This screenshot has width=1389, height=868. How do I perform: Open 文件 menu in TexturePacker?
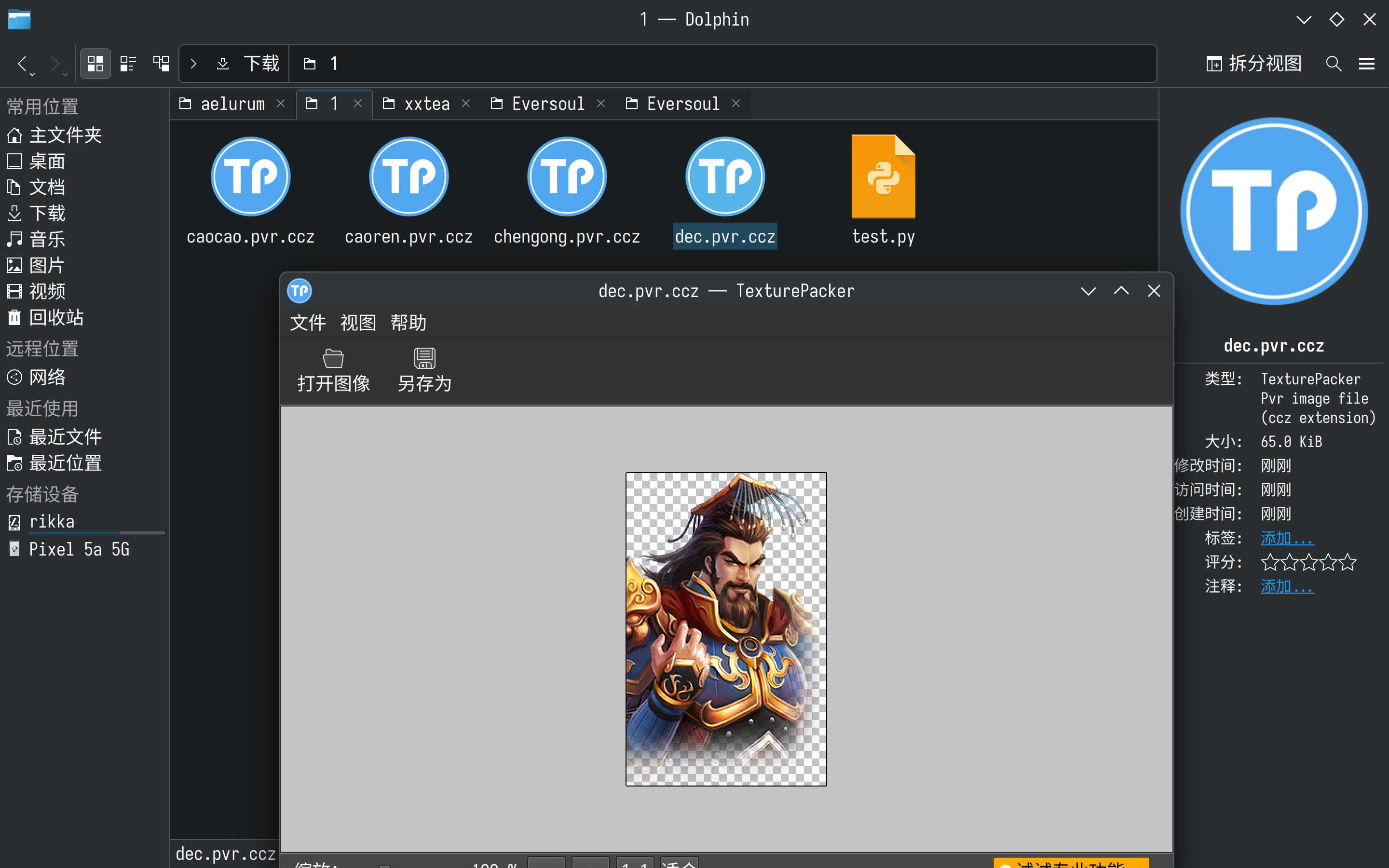308,323
